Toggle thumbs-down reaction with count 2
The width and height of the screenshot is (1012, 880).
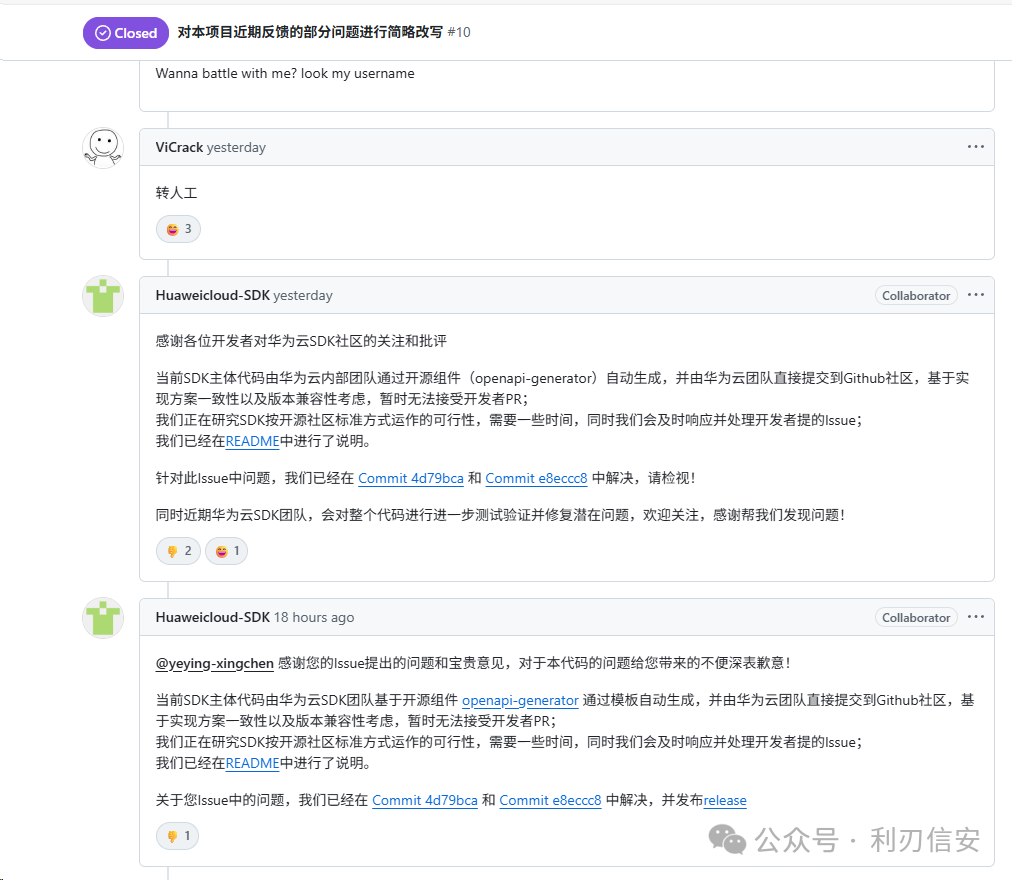[178, 551]
